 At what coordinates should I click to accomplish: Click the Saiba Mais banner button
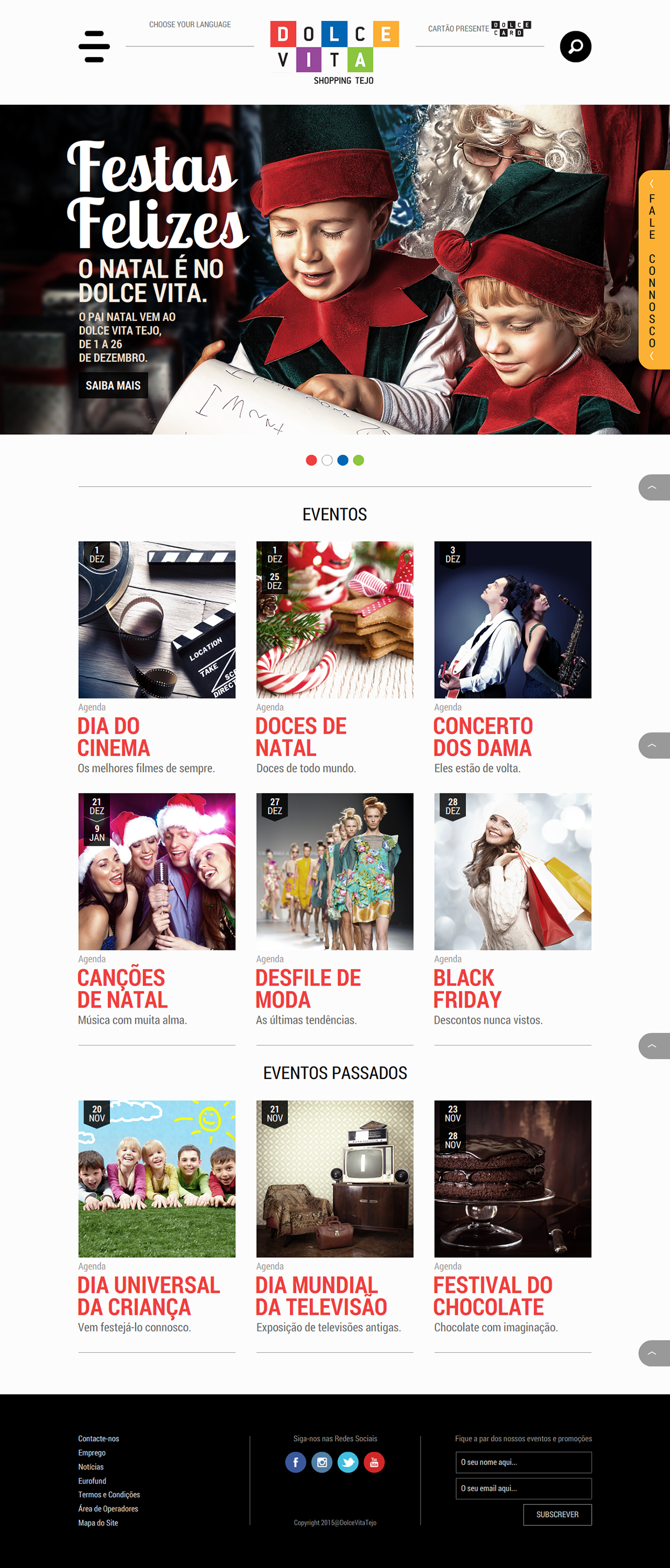pos(113,385)
